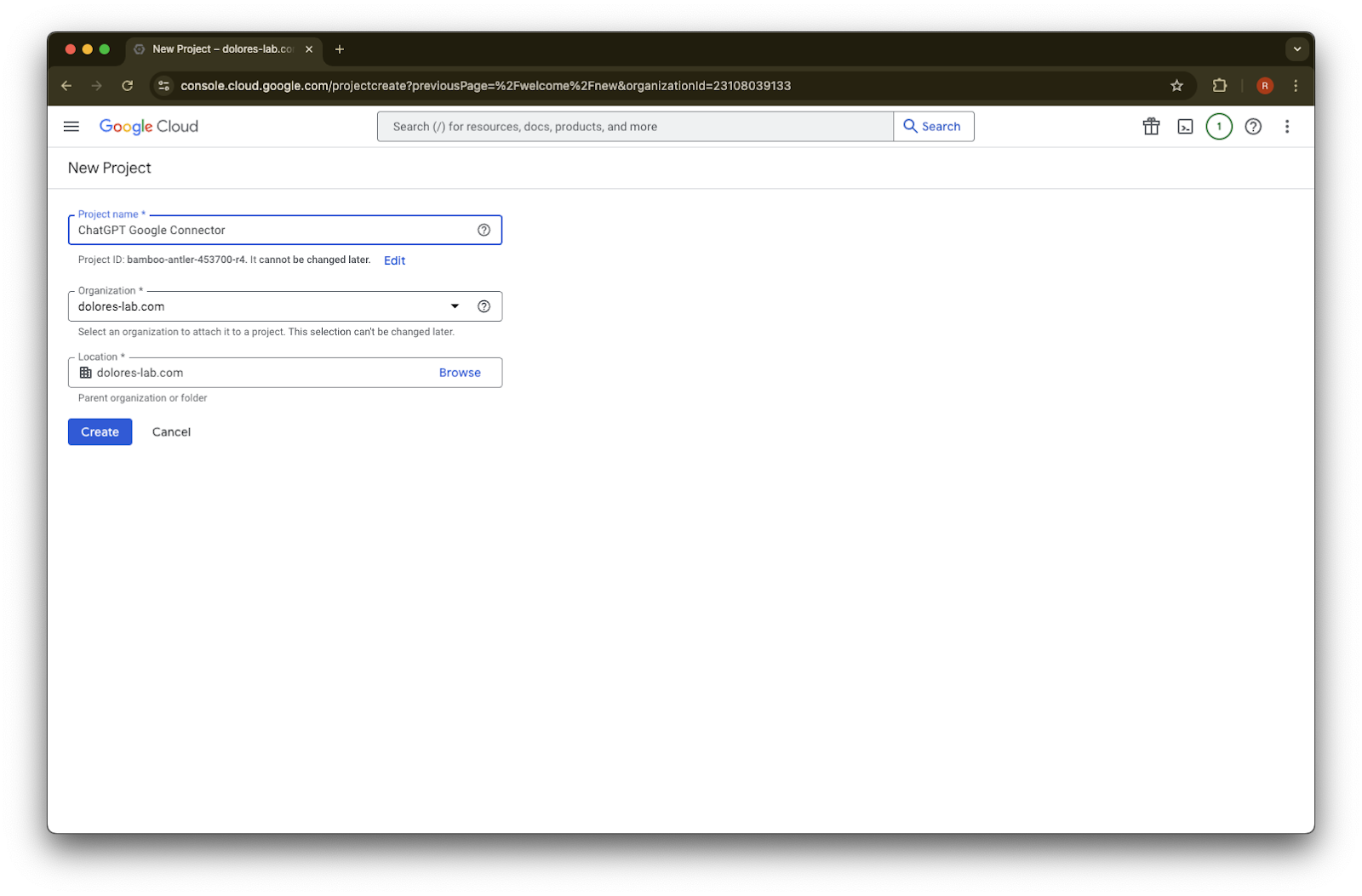Show help tooltip for Project name

point(484,230)
